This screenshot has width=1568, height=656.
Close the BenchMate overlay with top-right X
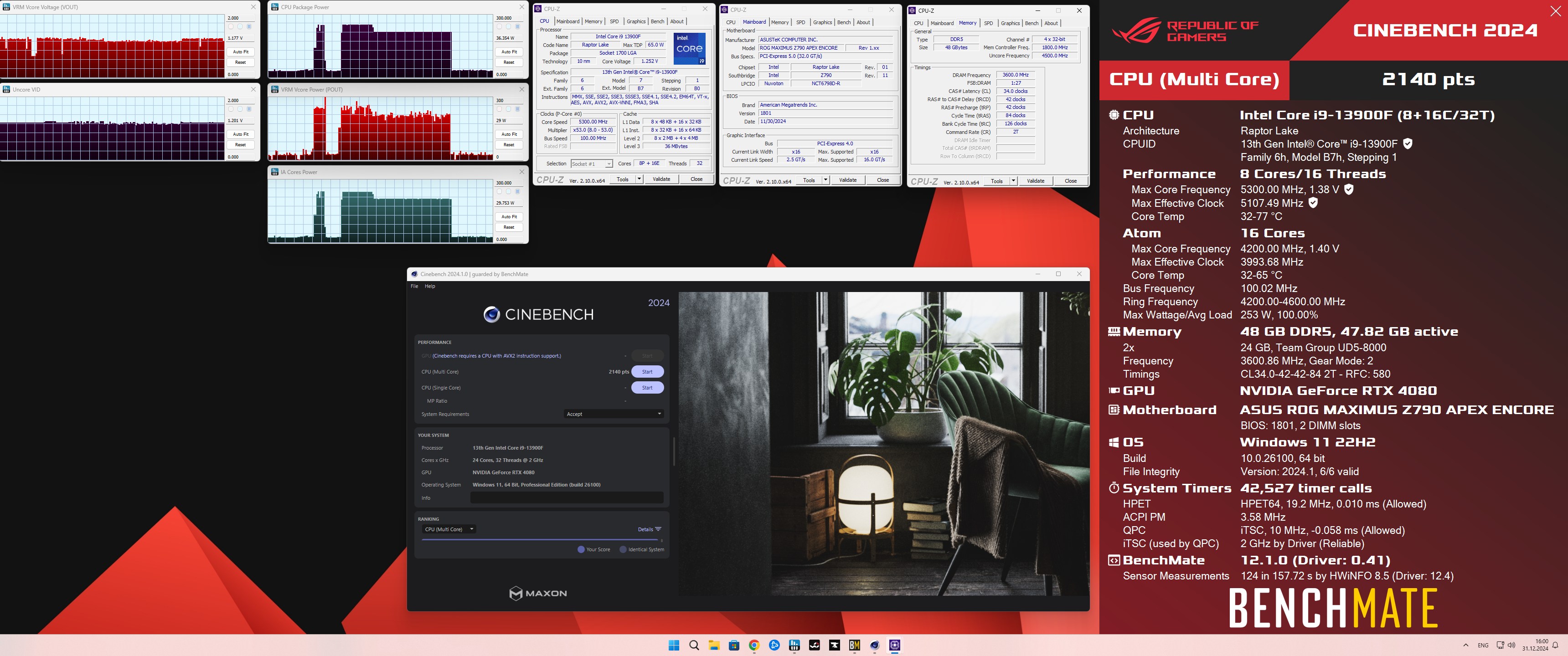pos(1555,11)
